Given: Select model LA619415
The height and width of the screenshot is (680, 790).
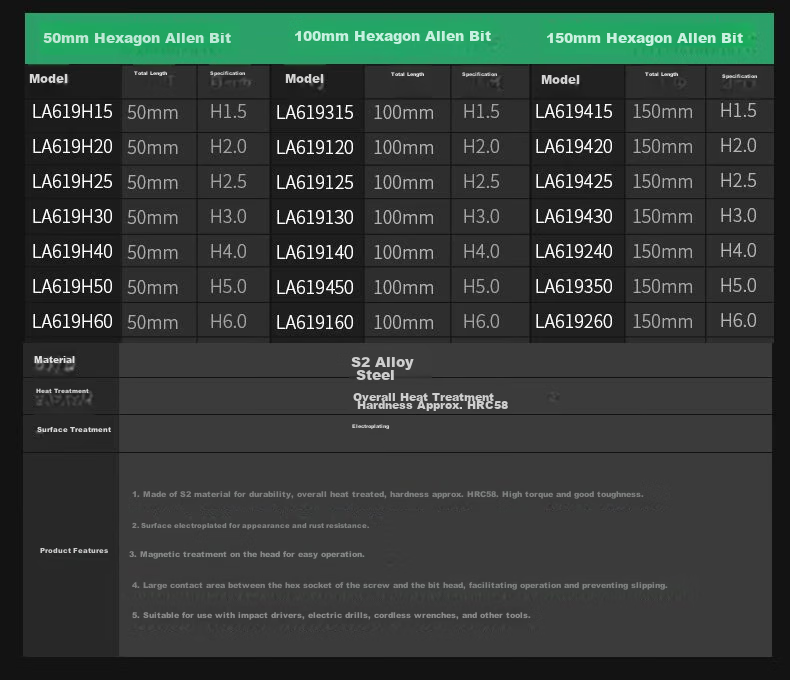Looking at the screenshot, I should point(574,112).
